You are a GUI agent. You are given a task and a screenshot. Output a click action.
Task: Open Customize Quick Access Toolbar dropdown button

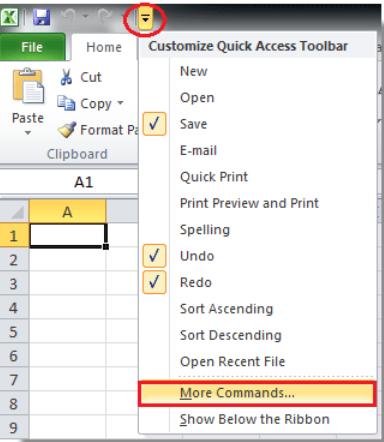pos(145,19)
